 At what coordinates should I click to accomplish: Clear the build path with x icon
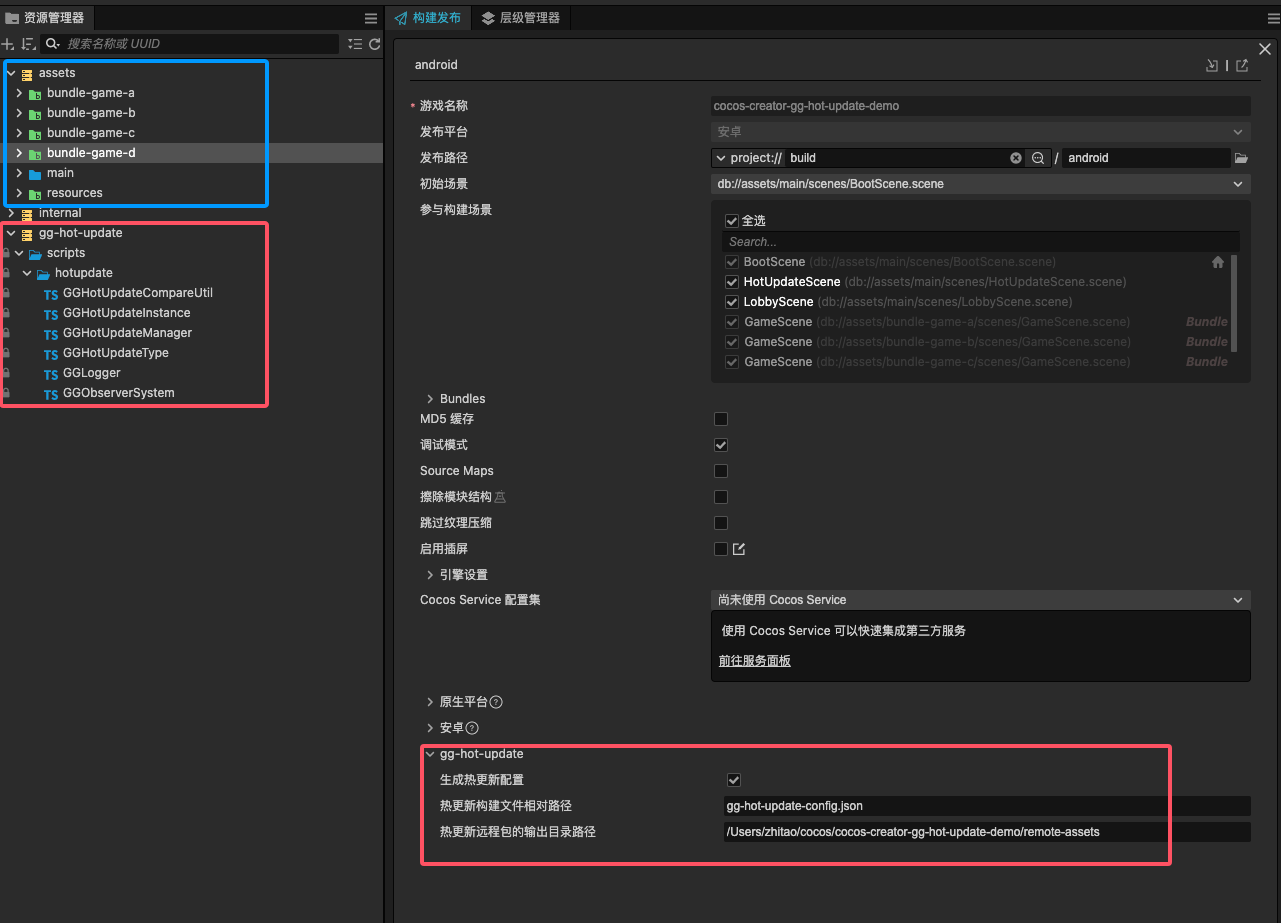1016,158
